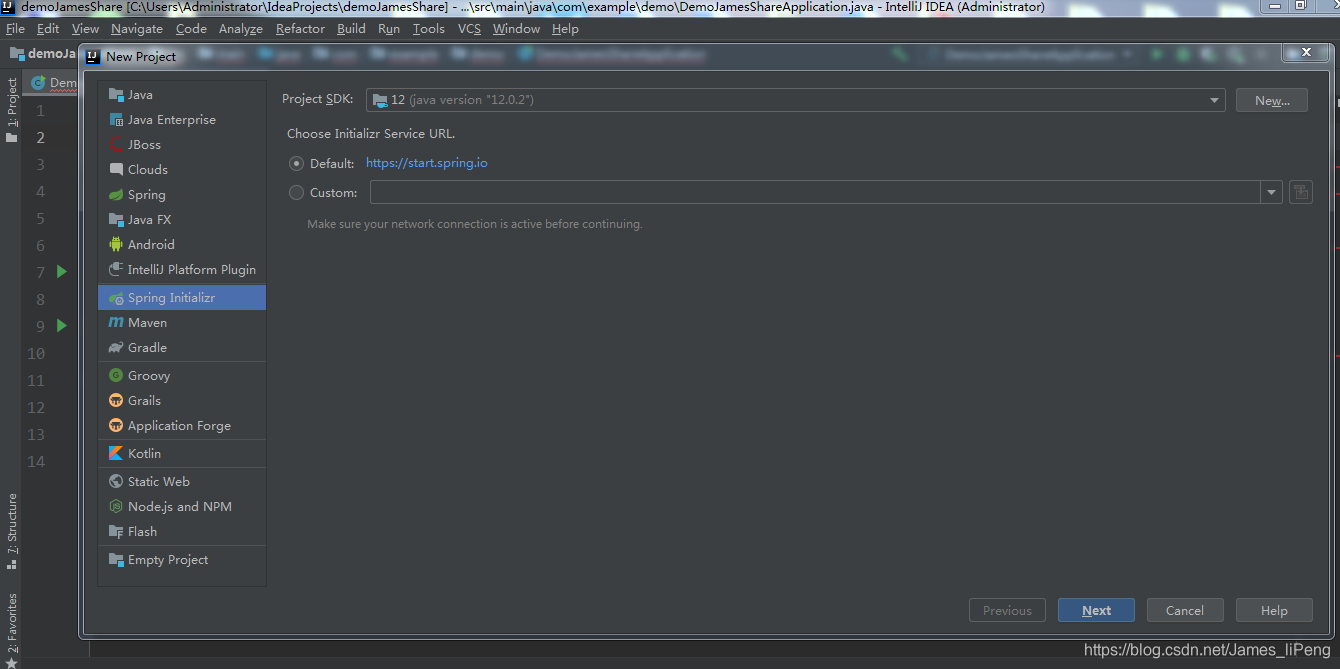Screen dimensions: 1340x669
Task: Open the View menu
Action: (x=85, y=29)
